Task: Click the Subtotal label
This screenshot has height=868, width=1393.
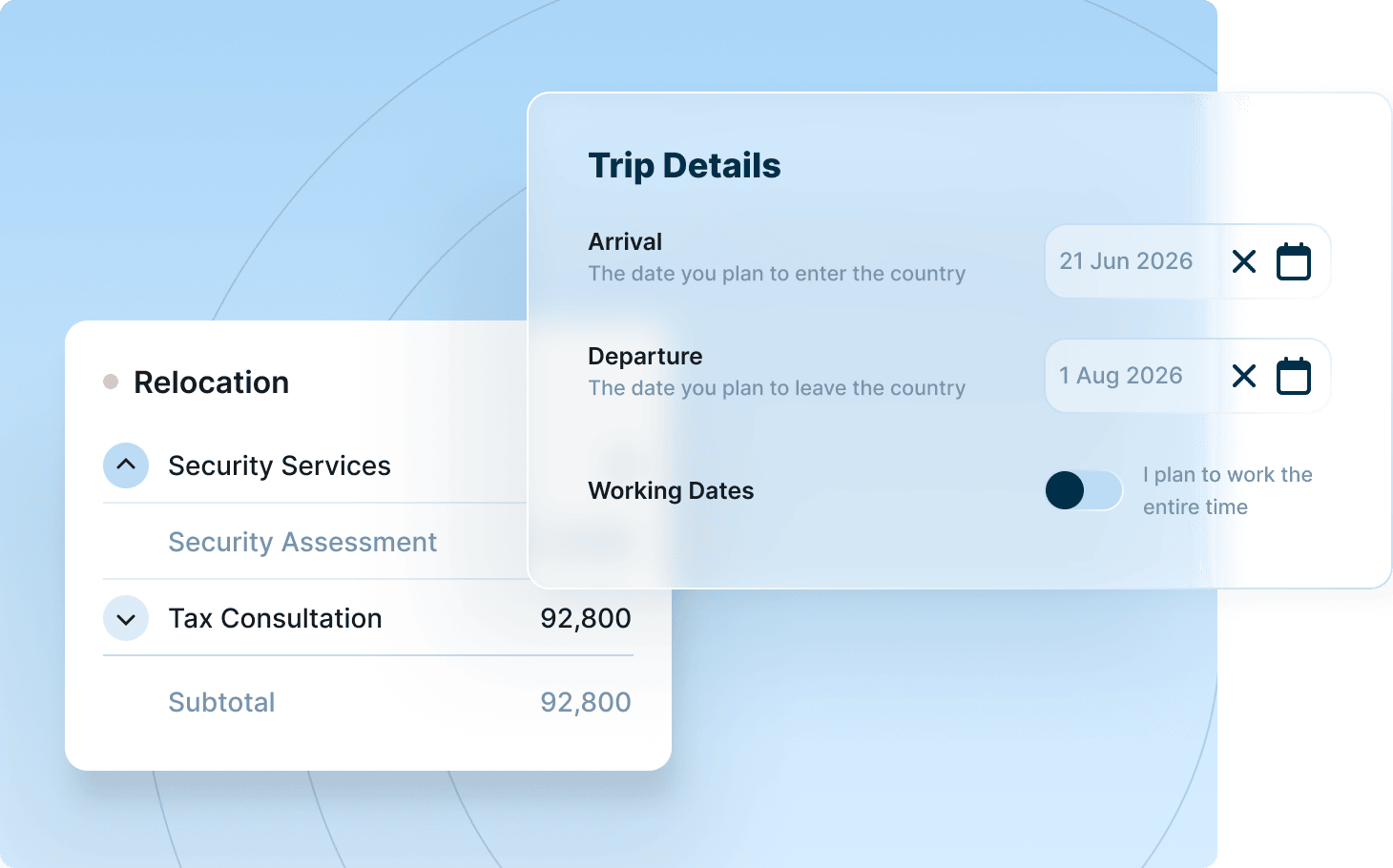Action: tap(221, 702)
